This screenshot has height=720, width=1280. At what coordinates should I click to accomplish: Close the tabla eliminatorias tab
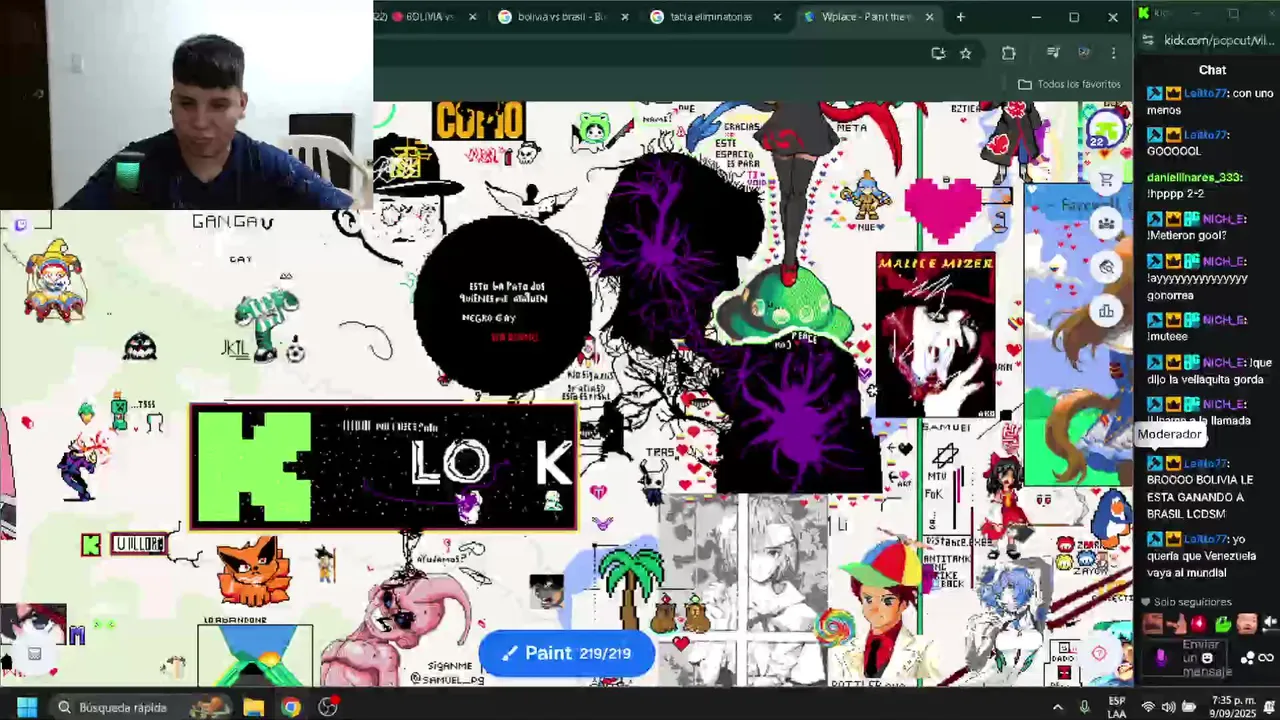pos(777,17)
